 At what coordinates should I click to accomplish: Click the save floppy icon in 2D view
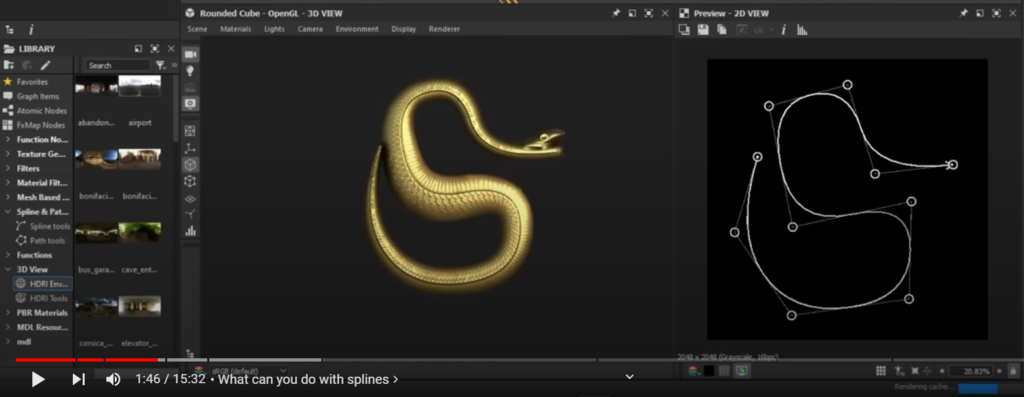pos(703,30)
